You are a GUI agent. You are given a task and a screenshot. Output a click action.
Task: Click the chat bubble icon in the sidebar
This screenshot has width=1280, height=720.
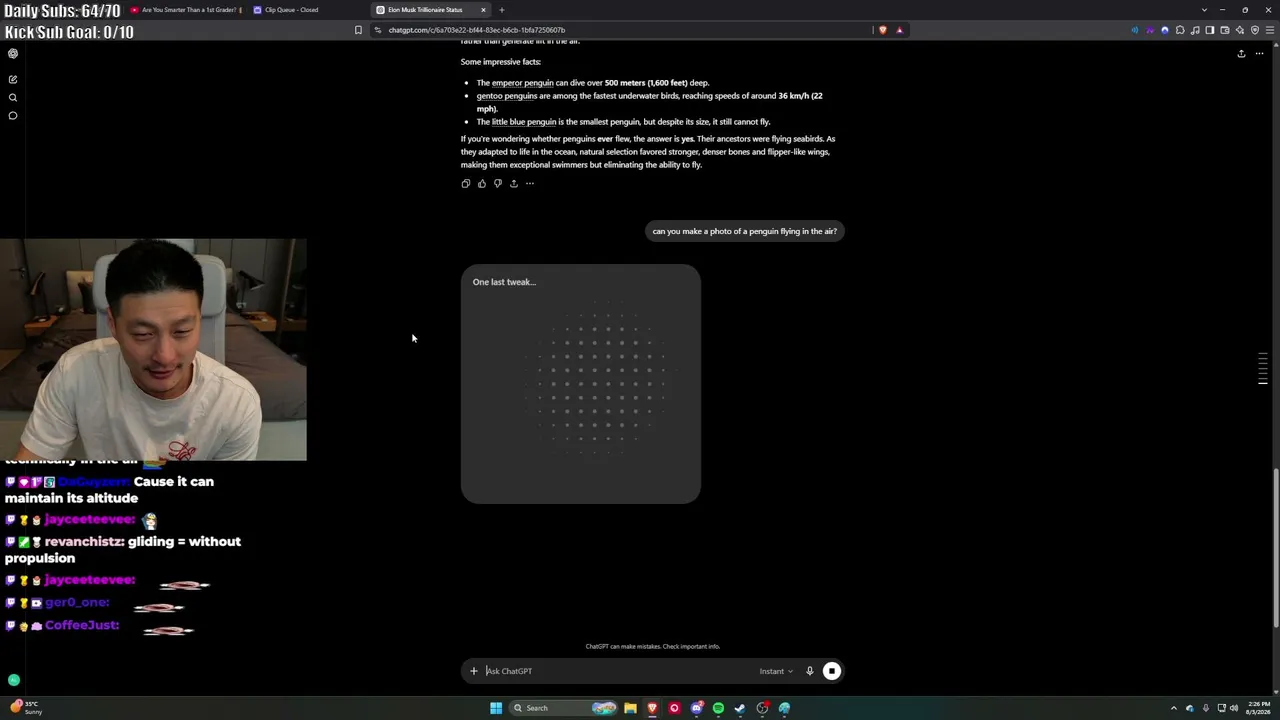tap(13, 116)
